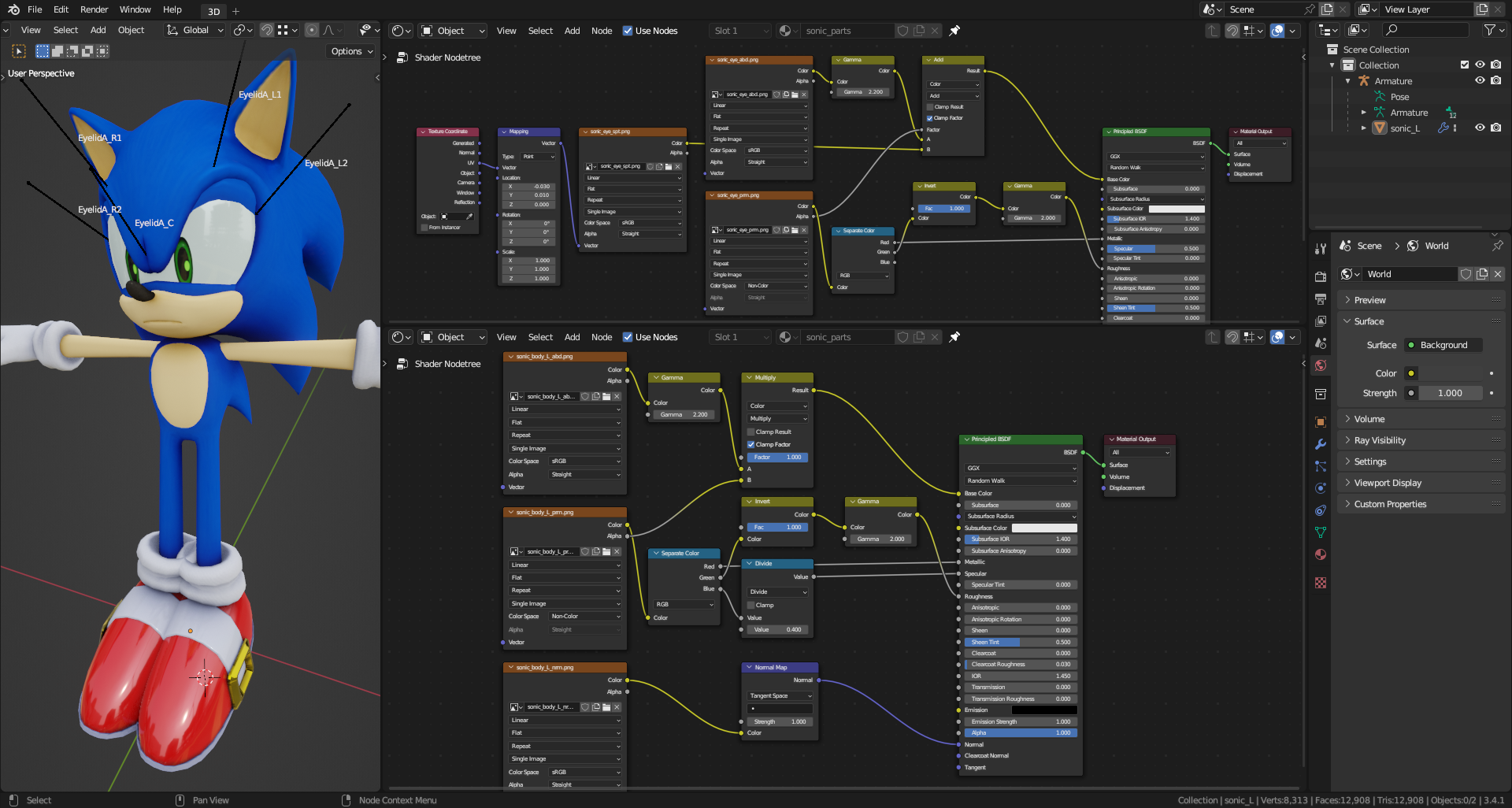
Task: Open the Global transform orientation dropdown
Action: [195, 30]
